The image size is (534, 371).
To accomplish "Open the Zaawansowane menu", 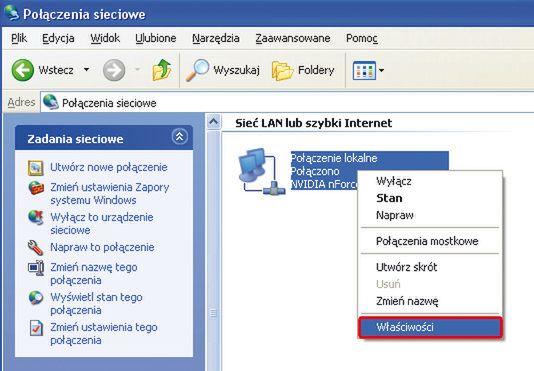I will 293,38.
